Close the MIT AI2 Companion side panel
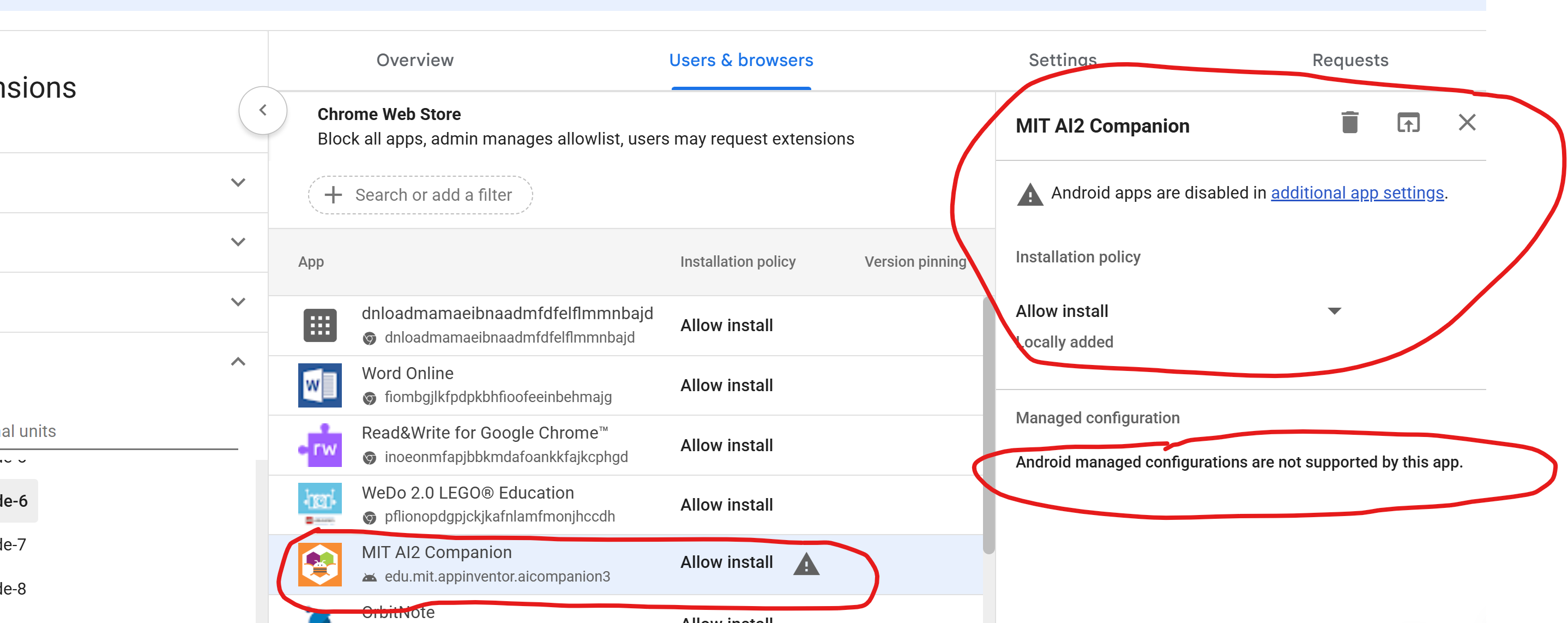 [x=1467, y=122]
